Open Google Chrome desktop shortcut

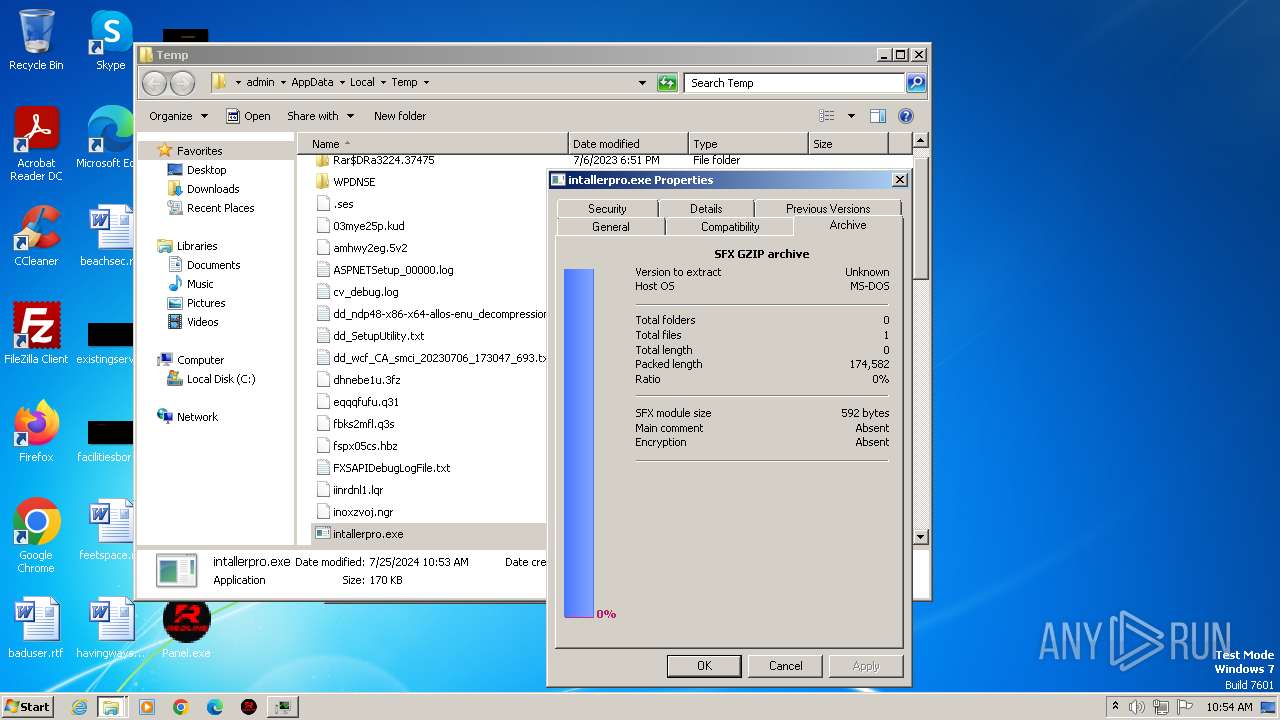36,535
